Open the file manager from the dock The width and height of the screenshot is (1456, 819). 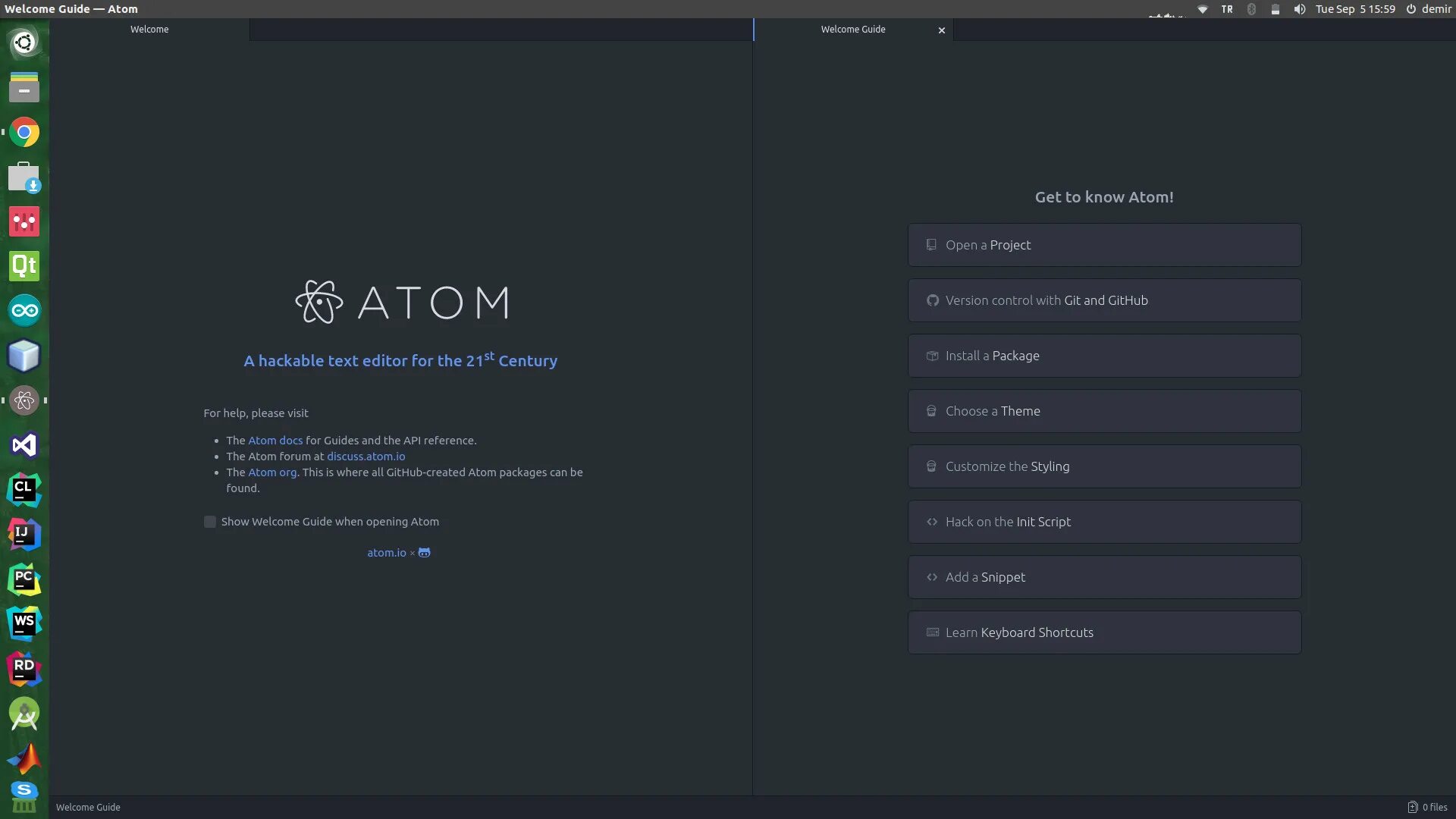coord(24,87)
